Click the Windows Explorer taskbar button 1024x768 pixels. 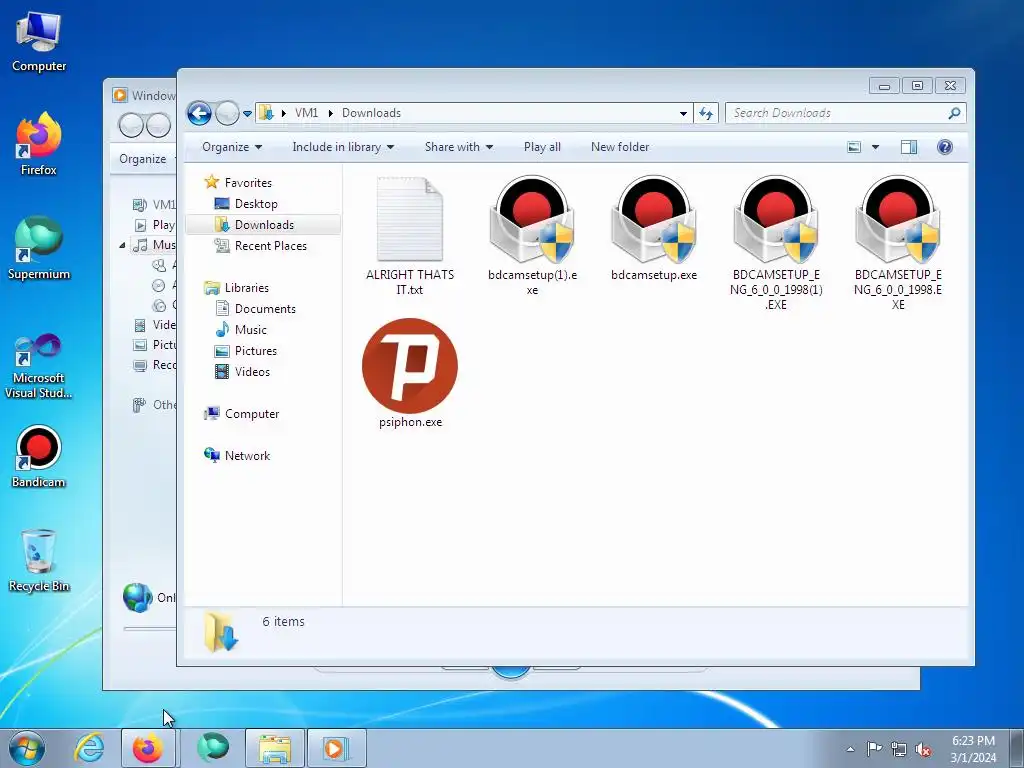coord(274,748)
